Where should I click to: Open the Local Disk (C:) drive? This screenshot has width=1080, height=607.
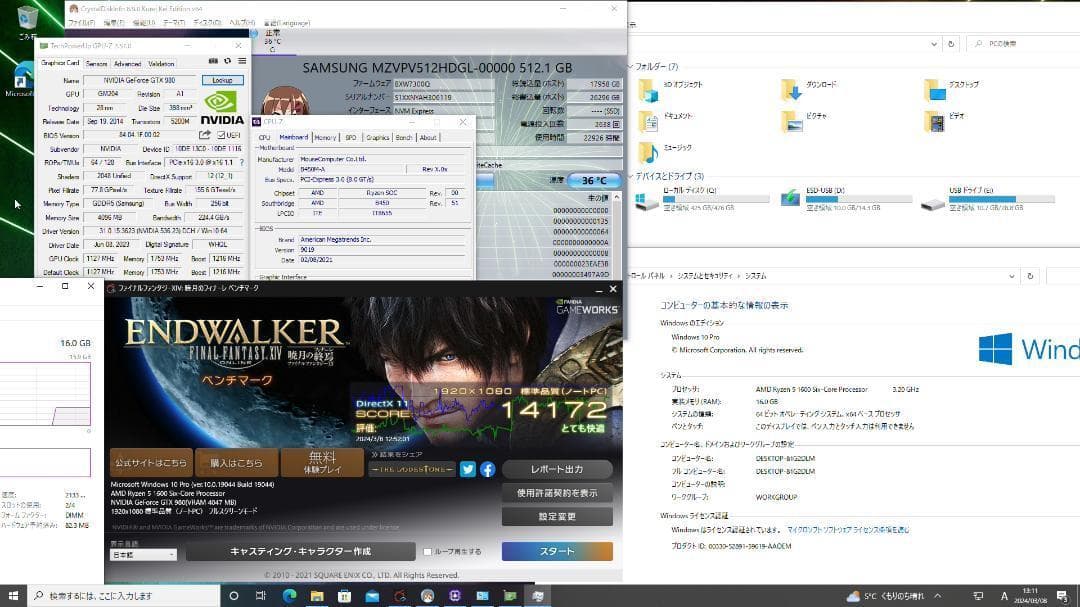pos(647,200)
